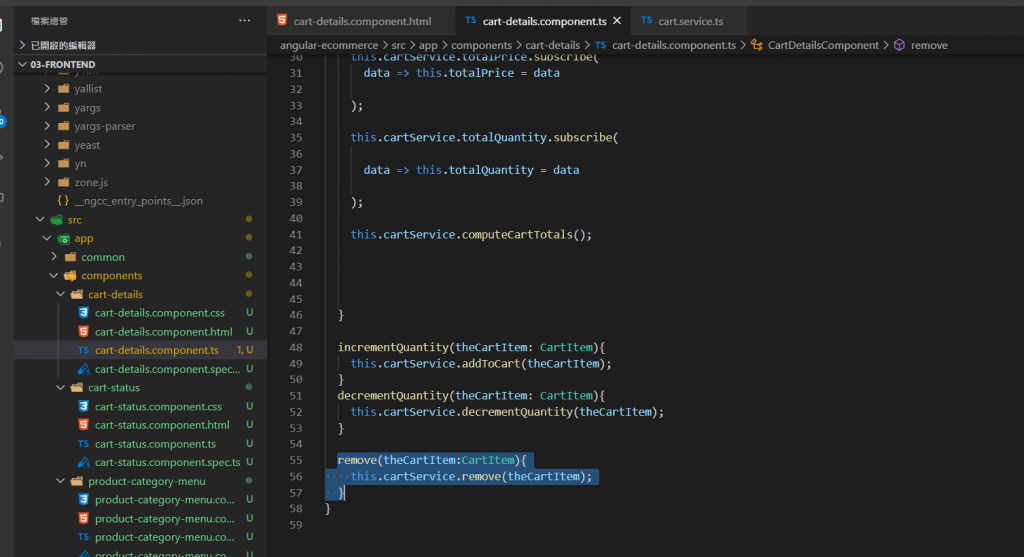Collapse the product-category-menu folder
This screenshot has height=557, width=1024.
point(61,481)
